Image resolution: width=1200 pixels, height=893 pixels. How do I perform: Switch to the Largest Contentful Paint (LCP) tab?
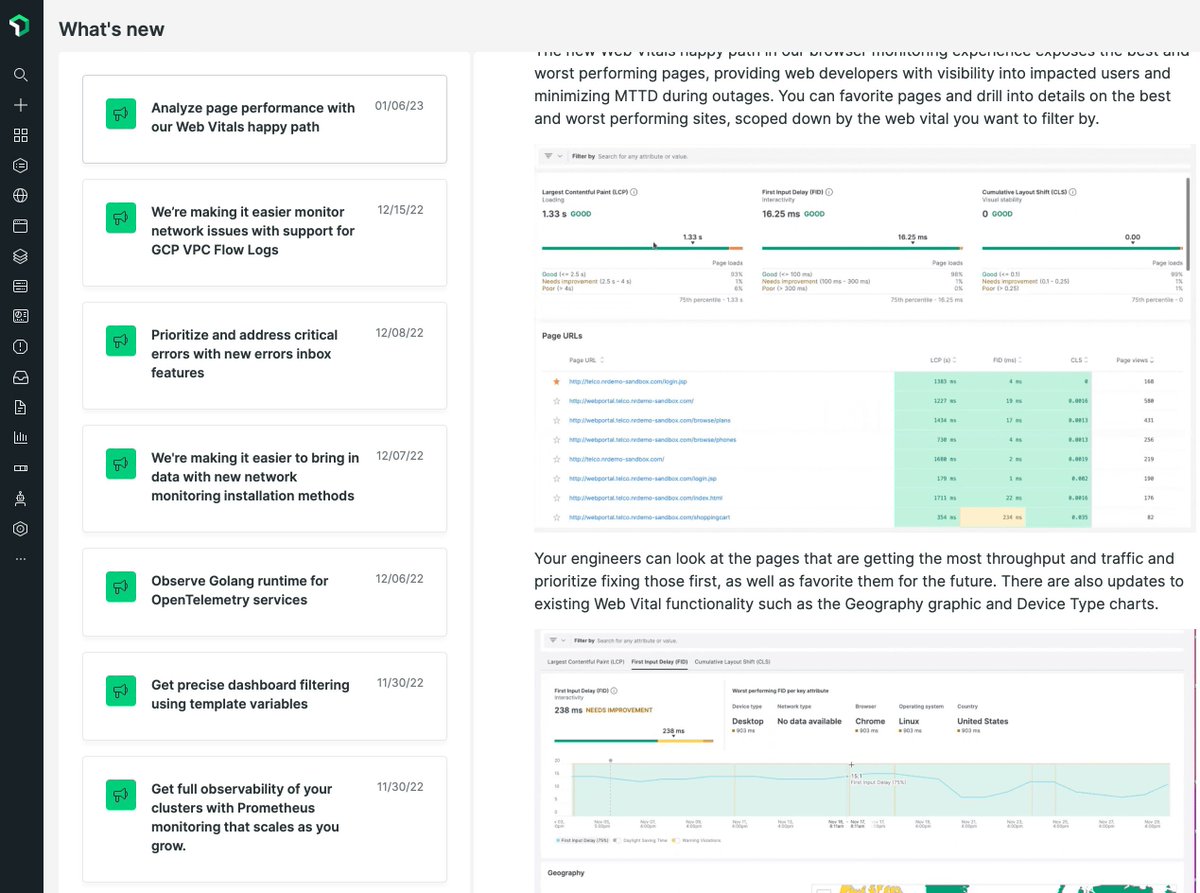586,662
